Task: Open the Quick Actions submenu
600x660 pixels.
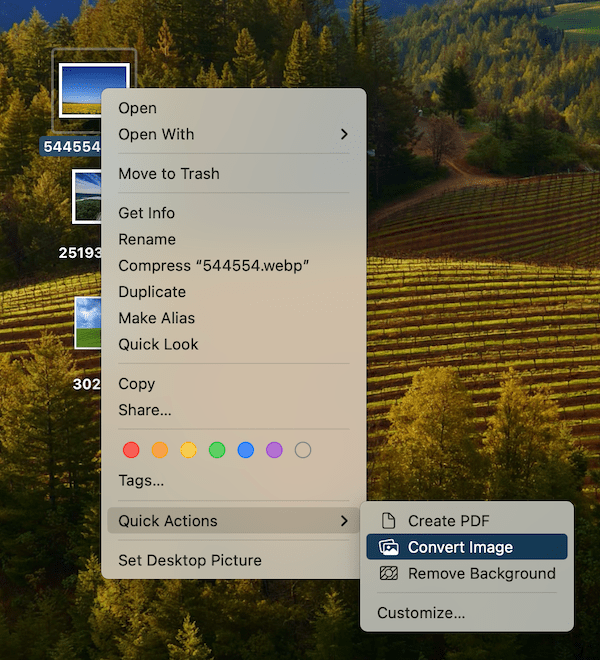Action: (234, 521)
